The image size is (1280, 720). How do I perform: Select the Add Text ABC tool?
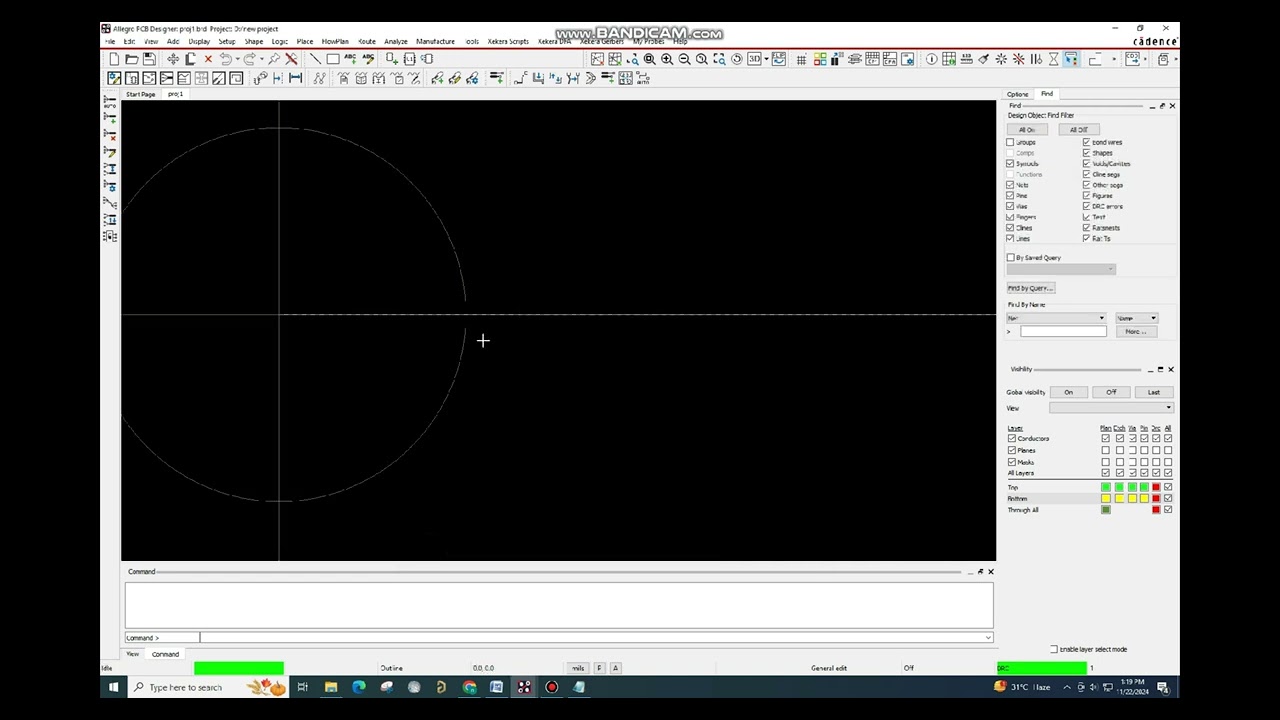tap(351, 59)
